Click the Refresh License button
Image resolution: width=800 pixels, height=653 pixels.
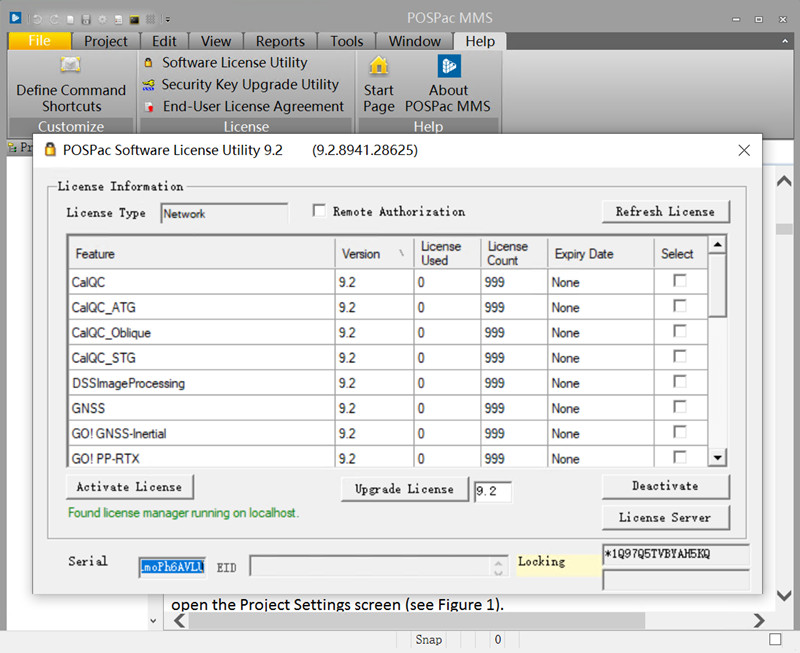665,212
